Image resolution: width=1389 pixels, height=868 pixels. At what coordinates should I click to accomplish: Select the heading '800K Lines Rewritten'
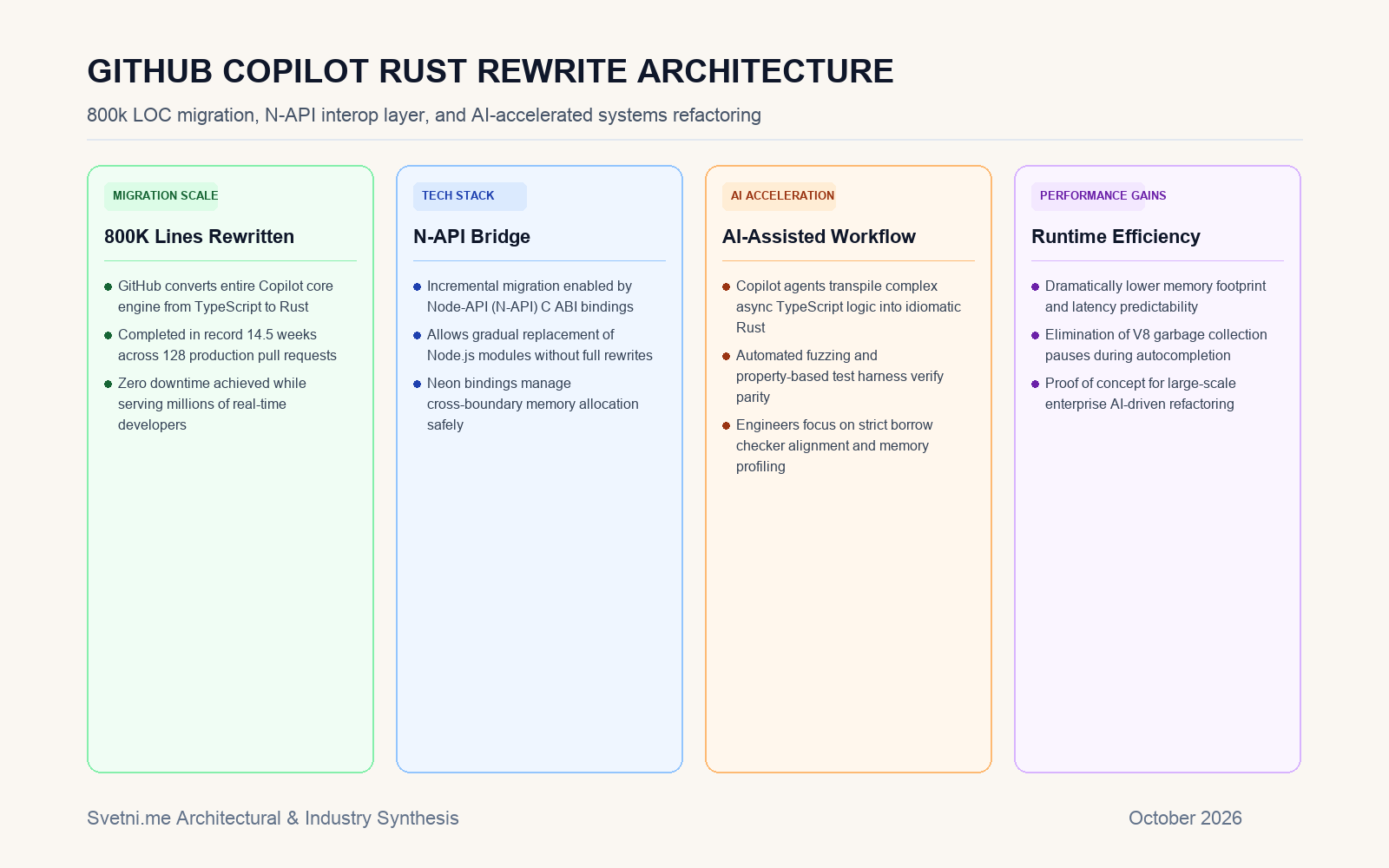199,236
